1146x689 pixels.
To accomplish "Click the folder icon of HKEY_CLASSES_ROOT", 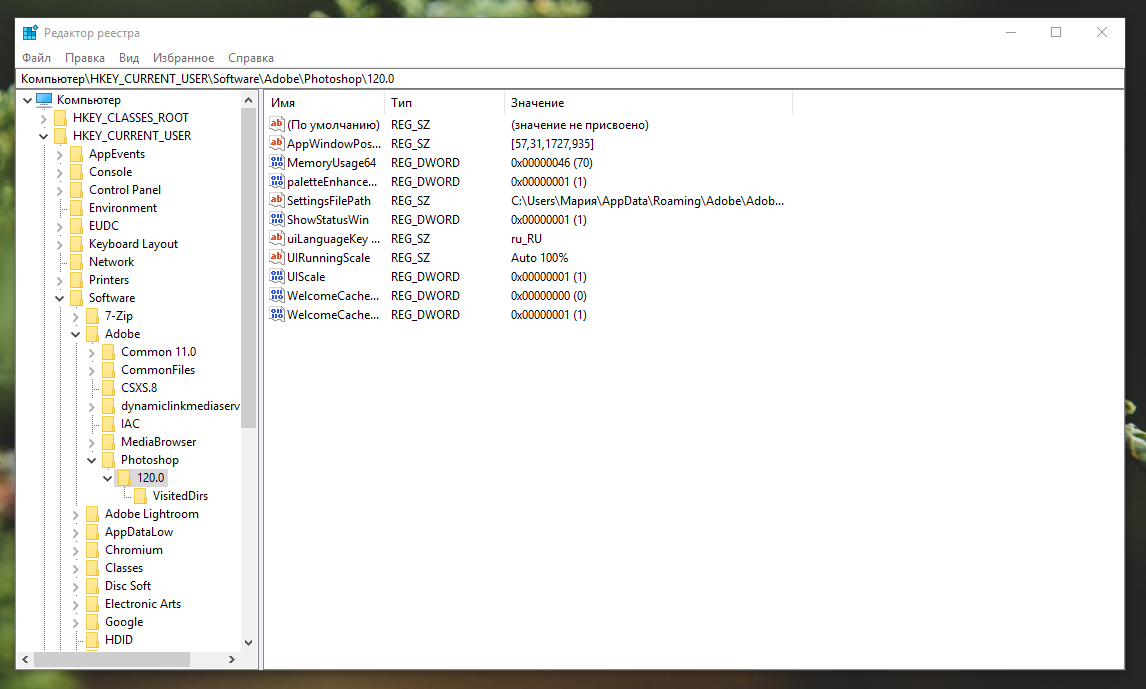I will 61,118.
